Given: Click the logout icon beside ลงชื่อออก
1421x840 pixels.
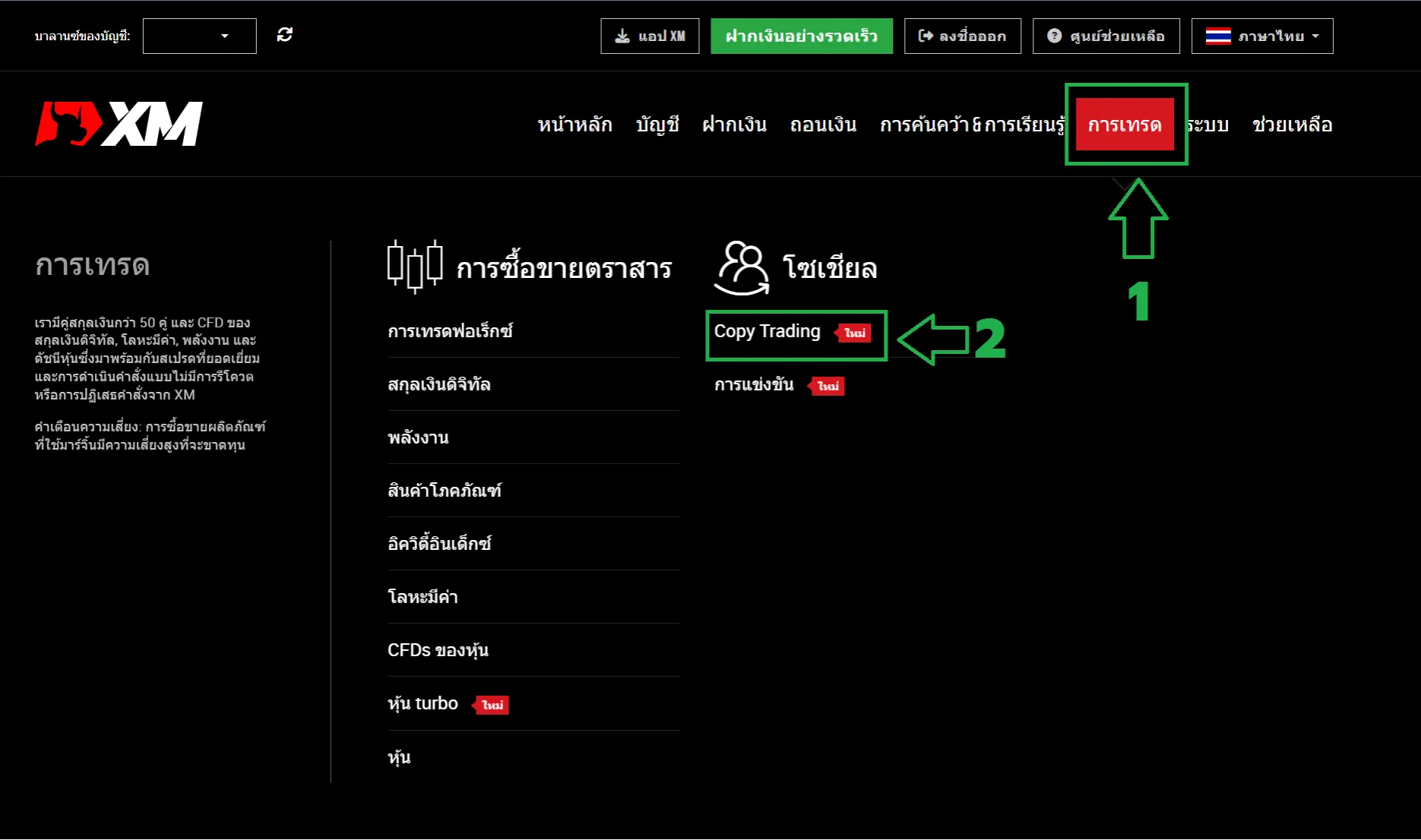Looking at the screenshot, I should [x=926, y=35].
